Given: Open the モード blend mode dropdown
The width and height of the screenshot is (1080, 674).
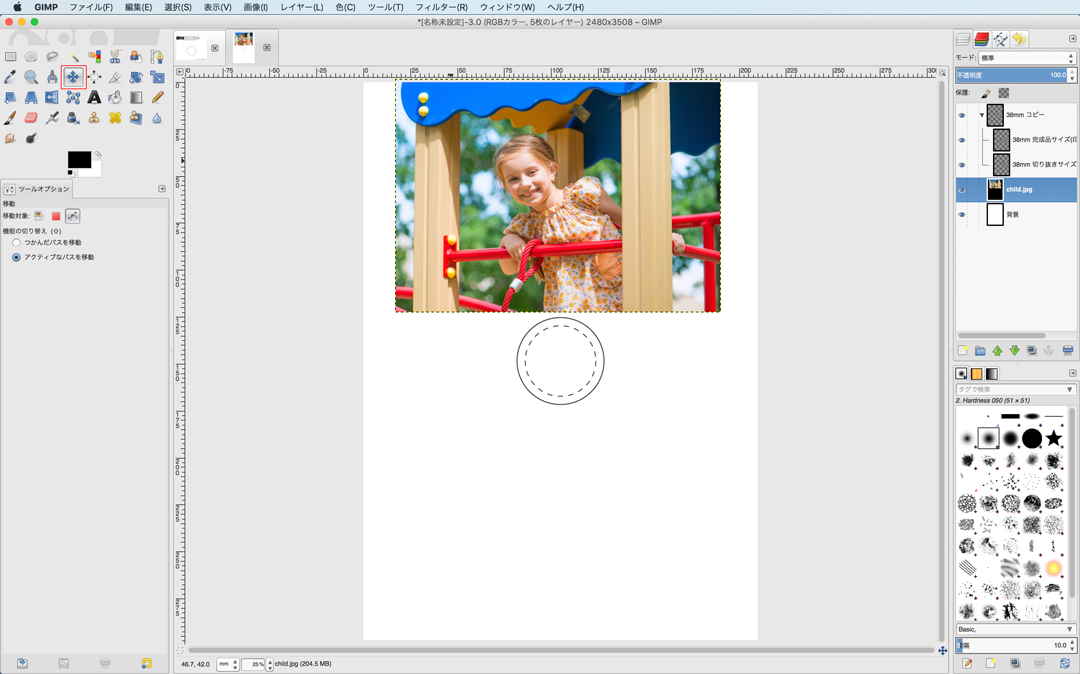Looking at the screenshot, I should 1025,58.
